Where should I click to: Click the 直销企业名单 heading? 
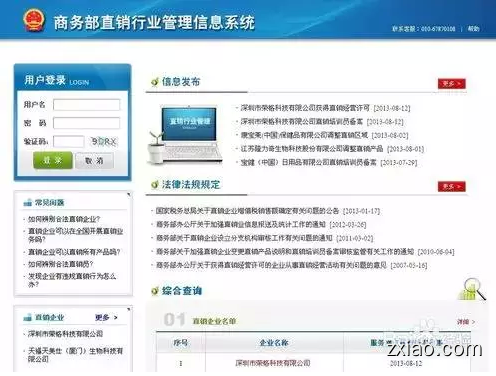coord(214,321)
